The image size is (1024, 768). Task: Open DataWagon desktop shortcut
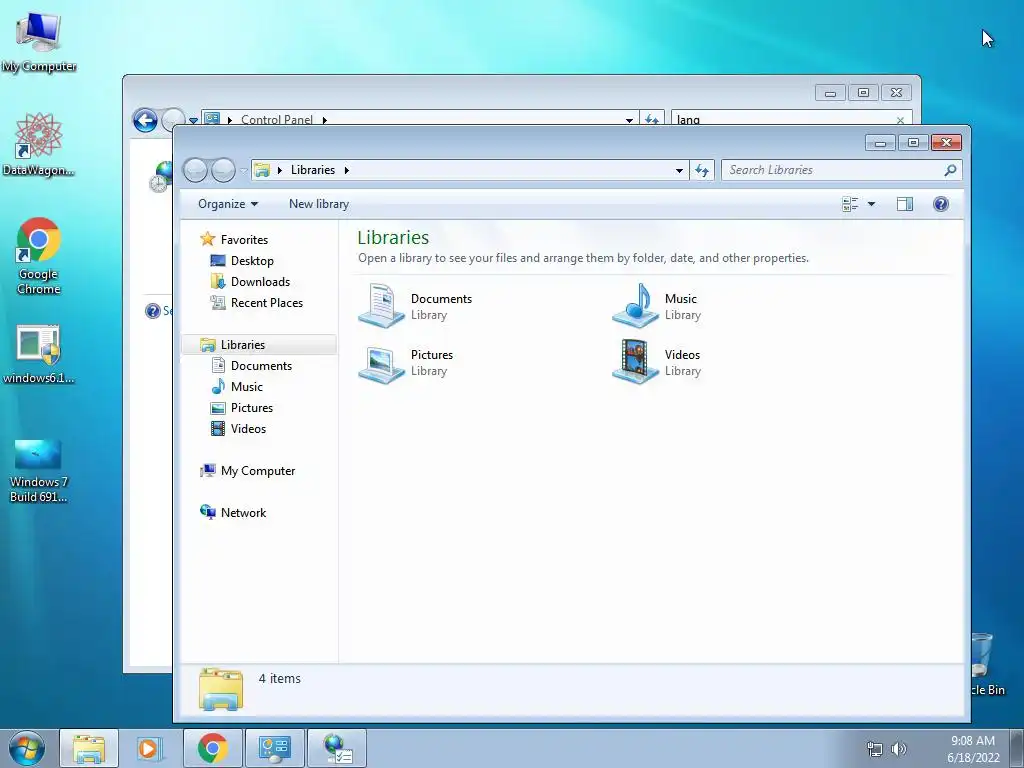[39, 144]
